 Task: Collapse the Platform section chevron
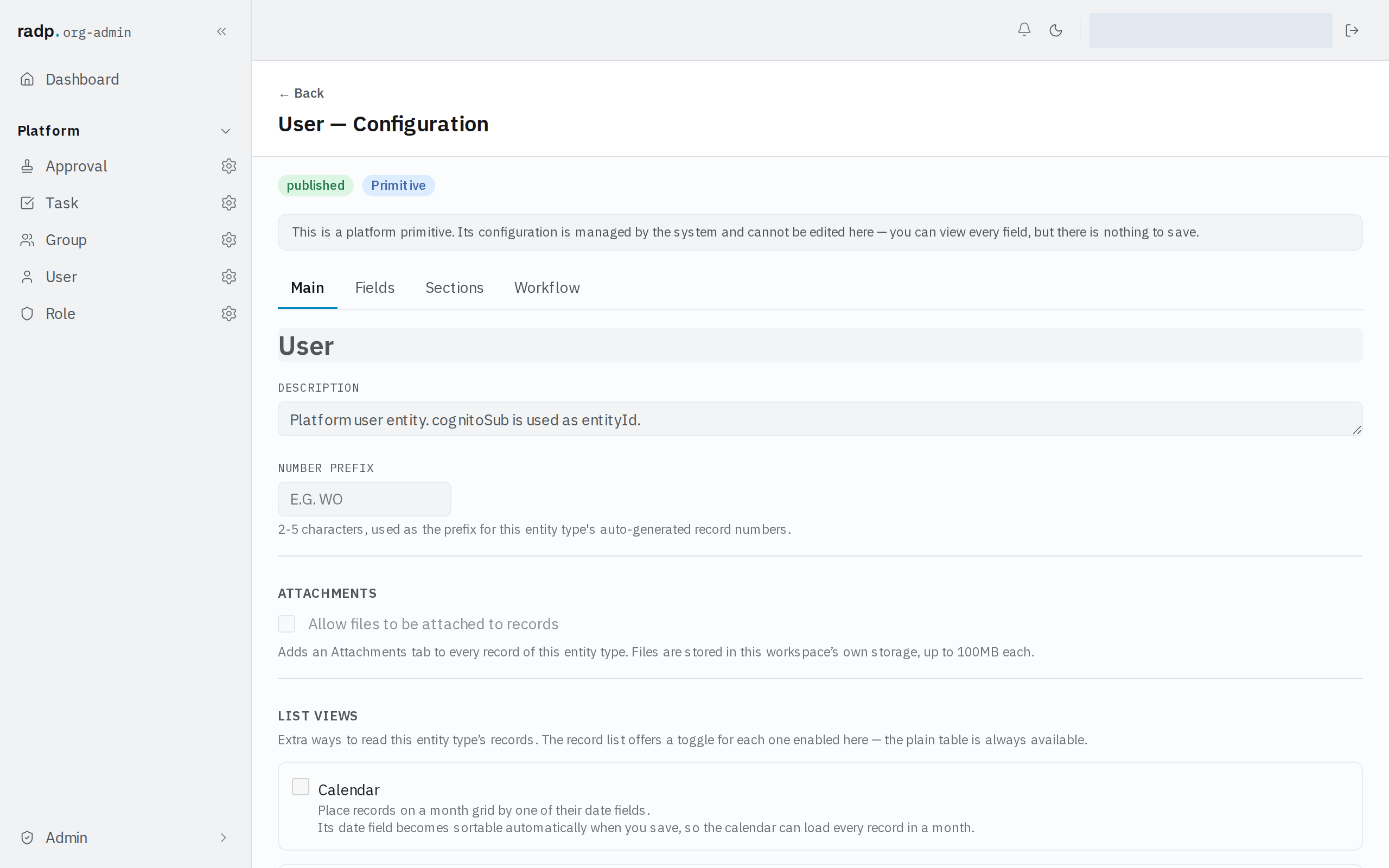226,131
